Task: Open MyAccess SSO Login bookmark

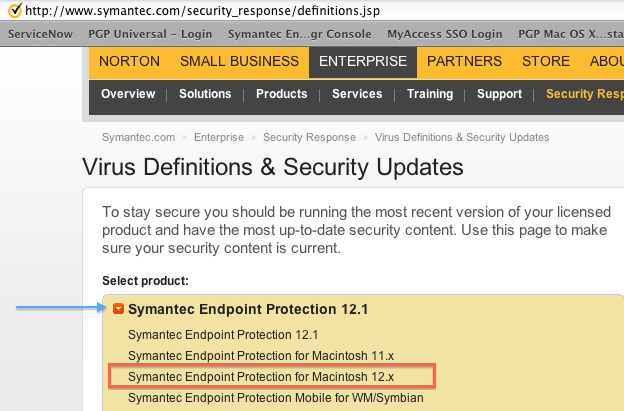Action: coord(445,34)
